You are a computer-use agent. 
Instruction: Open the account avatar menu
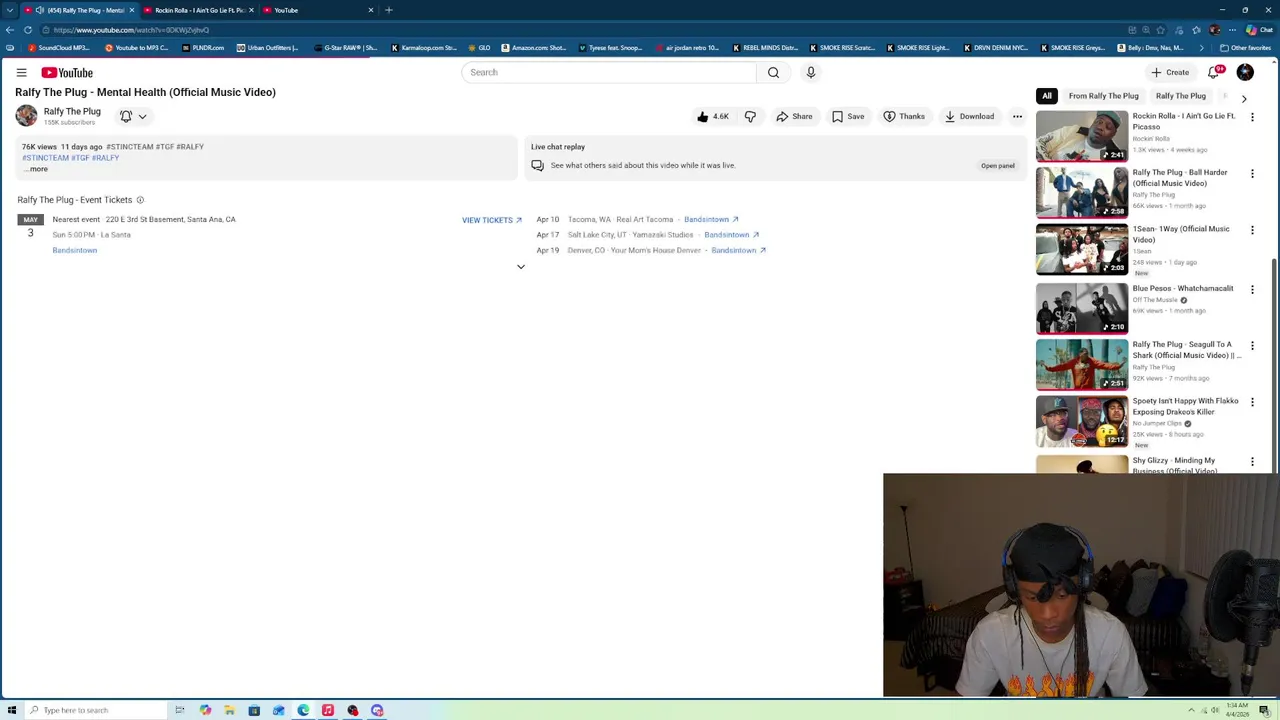point(1245,72)
